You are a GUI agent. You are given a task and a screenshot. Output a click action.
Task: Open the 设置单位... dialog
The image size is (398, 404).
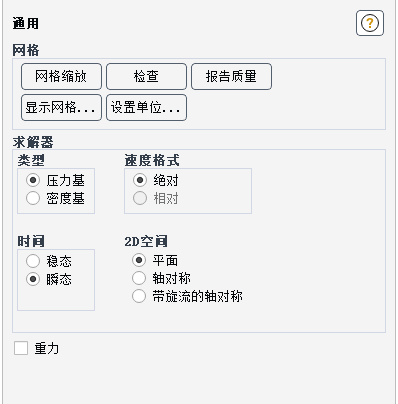pos(146,107)
